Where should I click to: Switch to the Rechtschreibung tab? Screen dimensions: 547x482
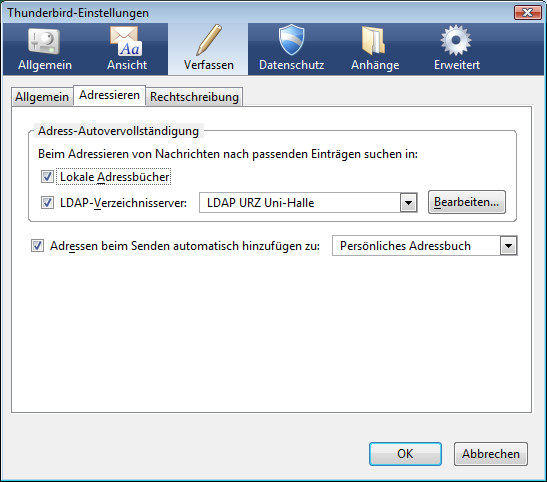pyautogui.click(x=194, y=97)
